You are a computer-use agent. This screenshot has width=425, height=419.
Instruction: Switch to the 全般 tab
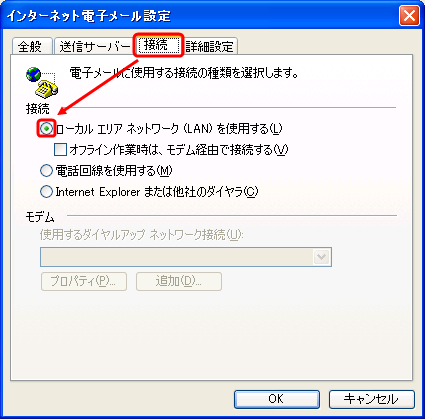[32, 46]
